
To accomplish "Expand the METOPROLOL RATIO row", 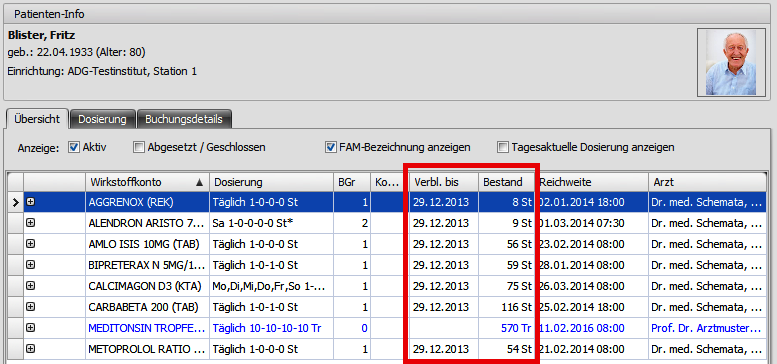I will (31, 349).
